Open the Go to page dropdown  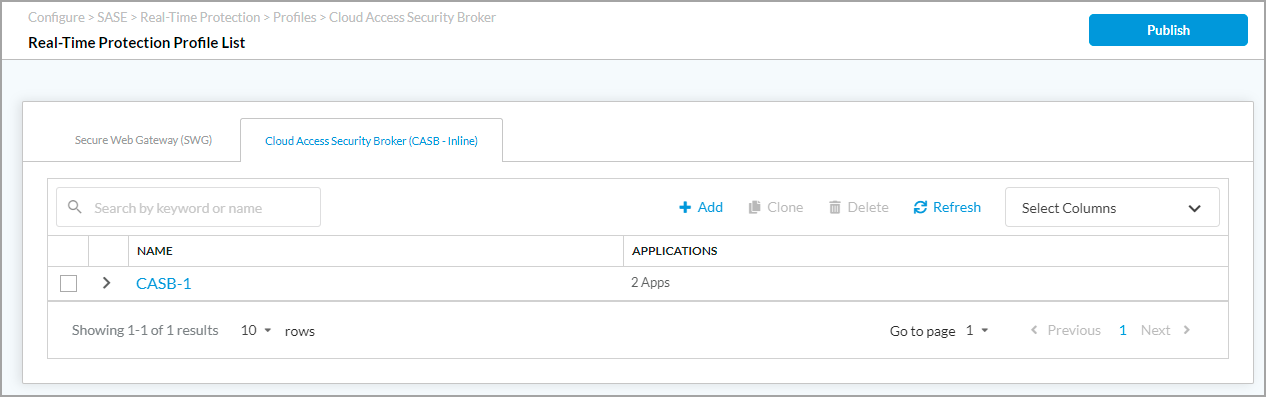coord(976,331)
